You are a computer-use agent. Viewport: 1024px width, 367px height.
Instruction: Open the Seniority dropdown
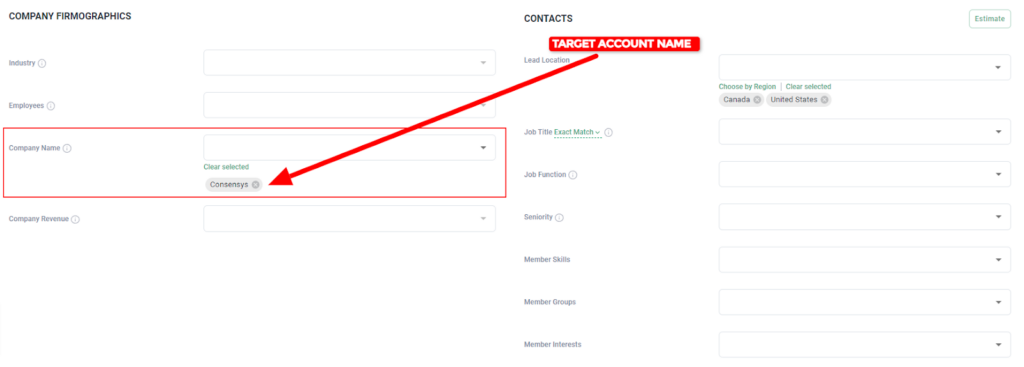[x=865, y=217]
